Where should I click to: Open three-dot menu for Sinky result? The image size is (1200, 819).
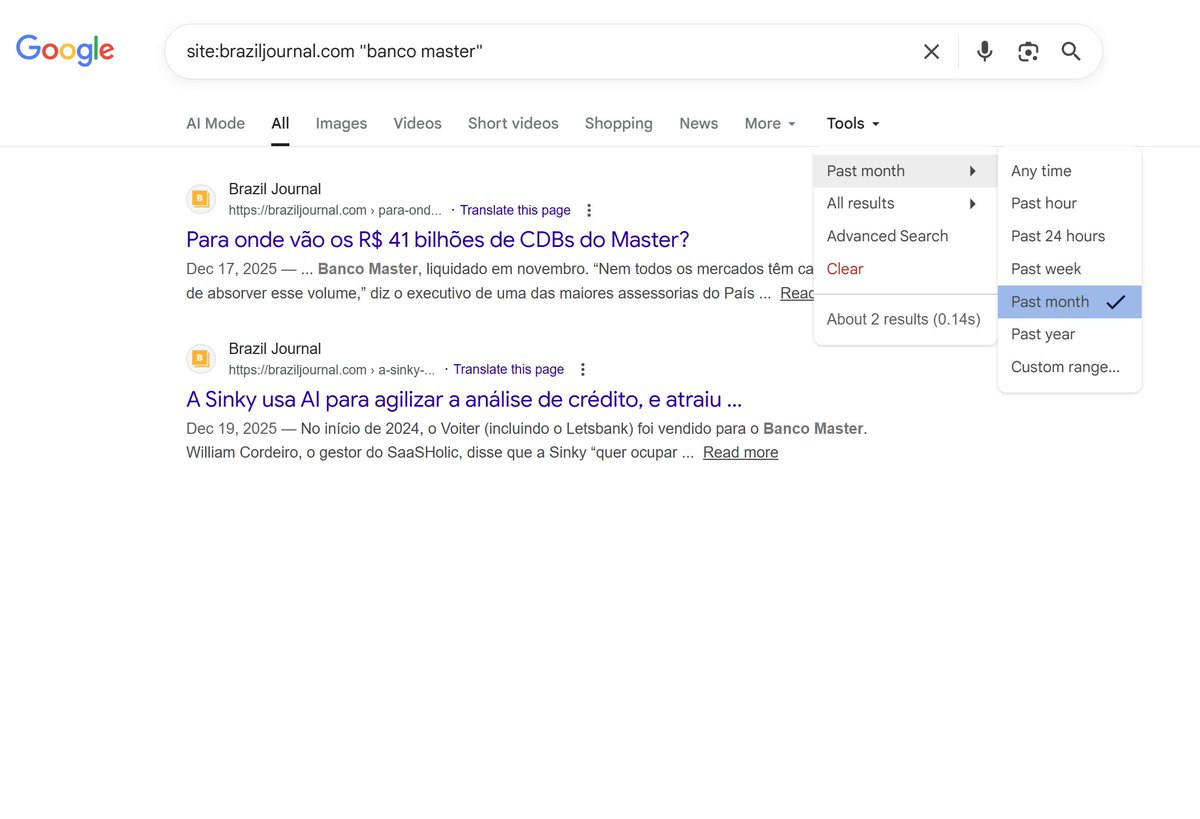[x=583, y=369]
